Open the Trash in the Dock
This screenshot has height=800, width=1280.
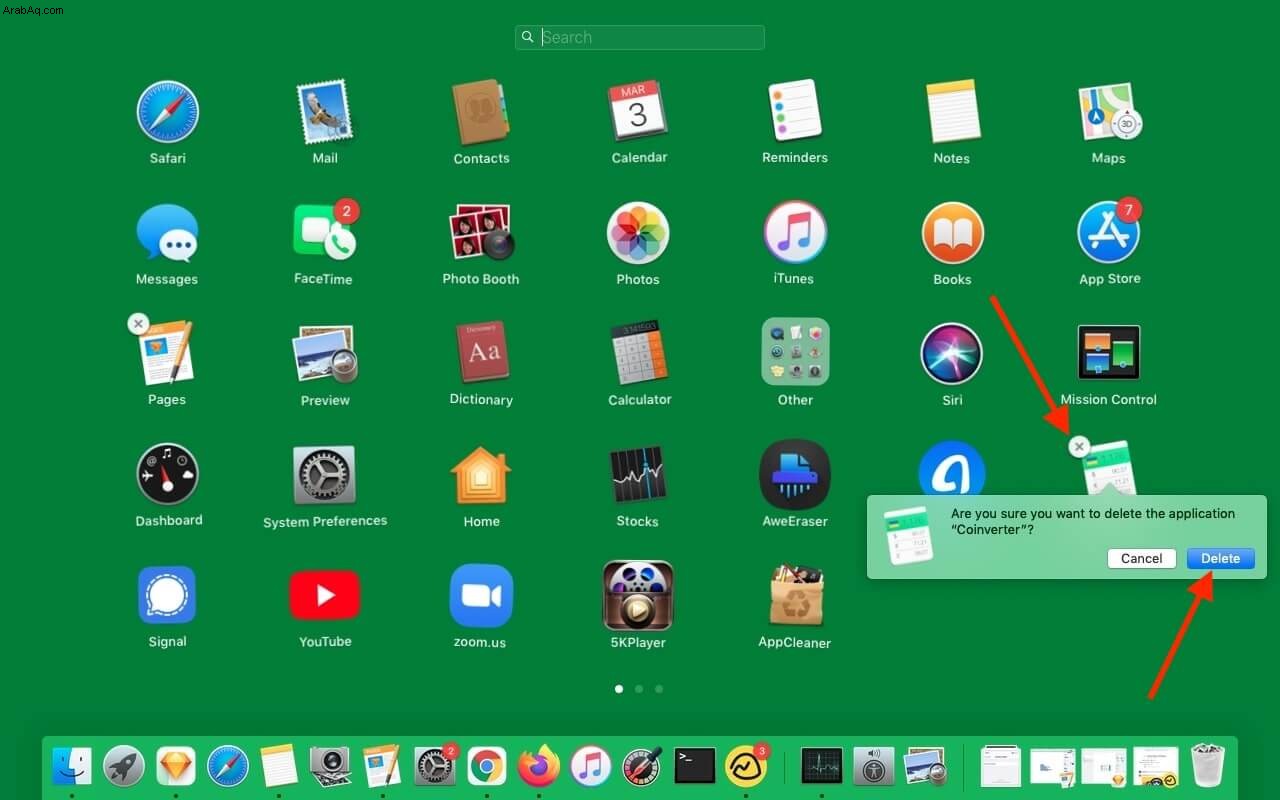coord(1208,766)
